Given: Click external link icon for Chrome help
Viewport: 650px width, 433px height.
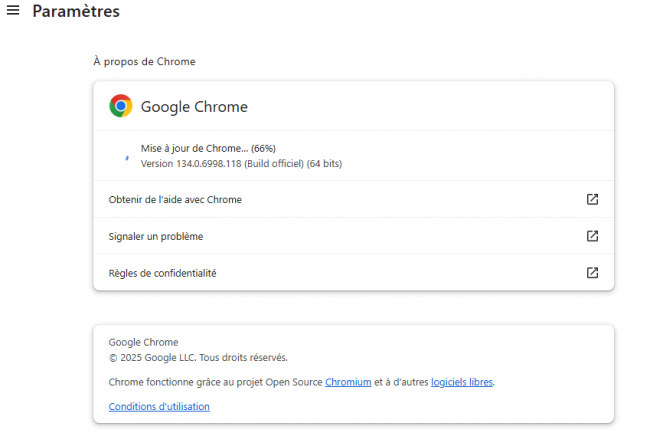Looking at the screenshot, I should [x=592, y=199].
